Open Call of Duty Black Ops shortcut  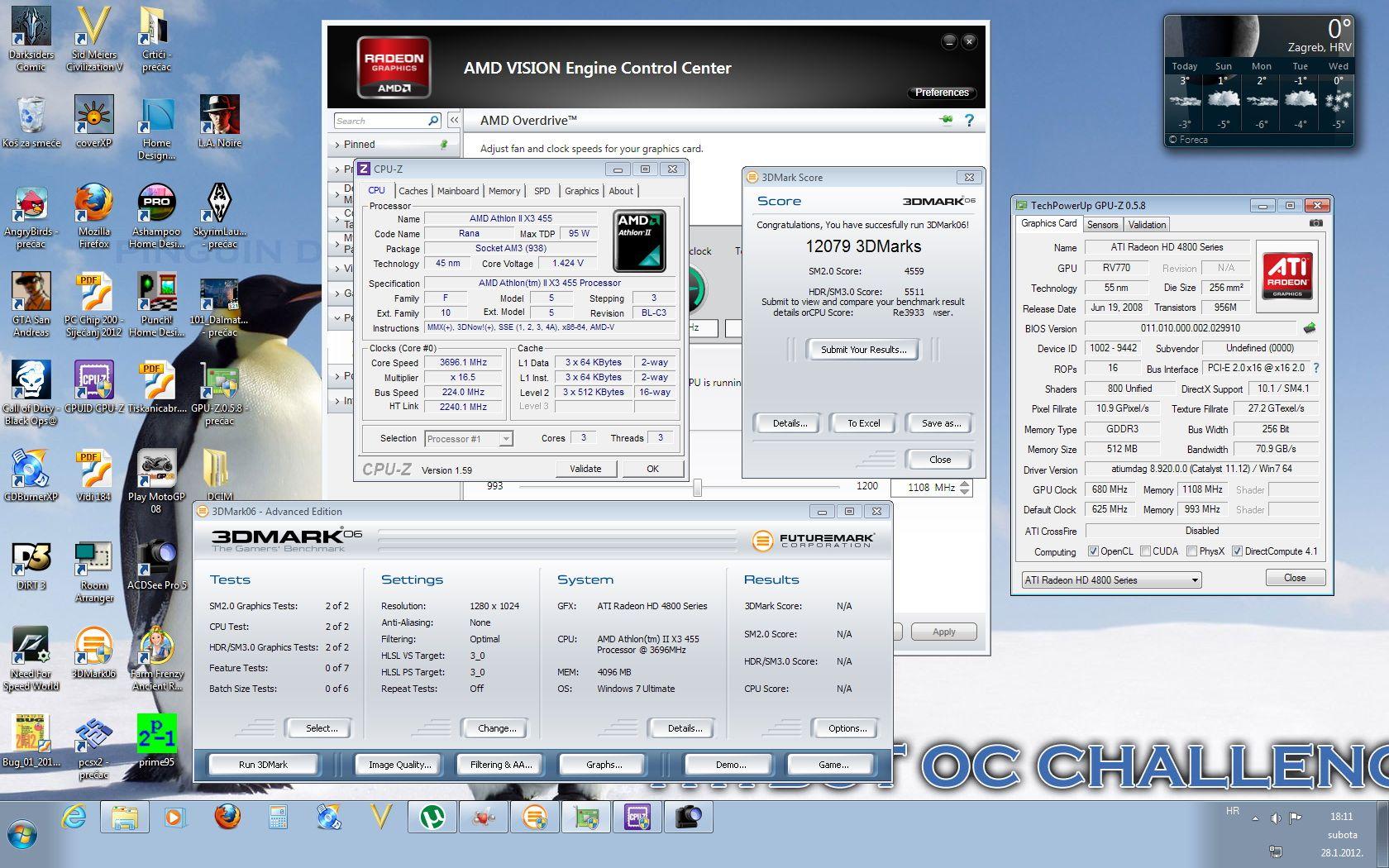(x=31, y=393)
